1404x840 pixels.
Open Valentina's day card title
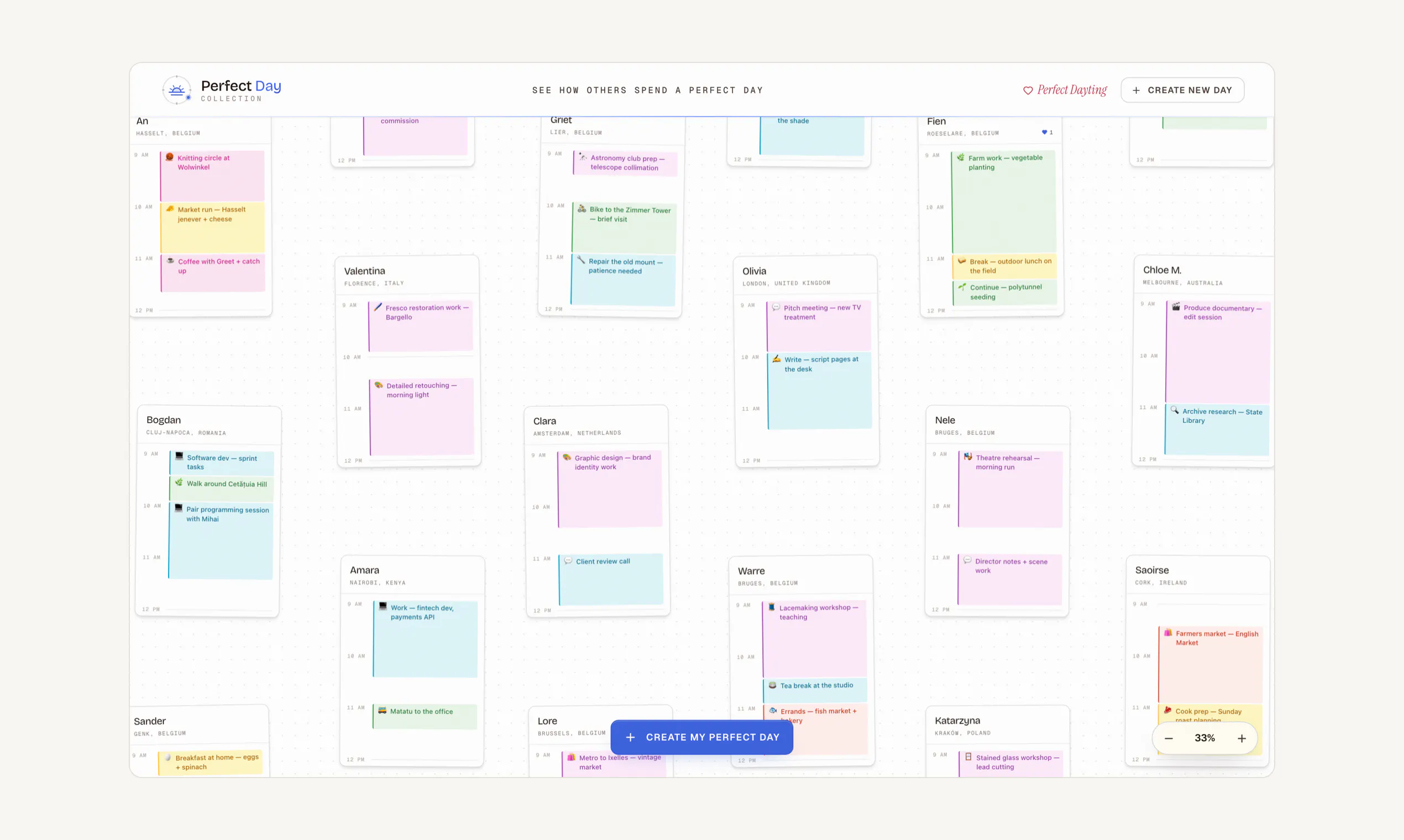coord(365,271)
